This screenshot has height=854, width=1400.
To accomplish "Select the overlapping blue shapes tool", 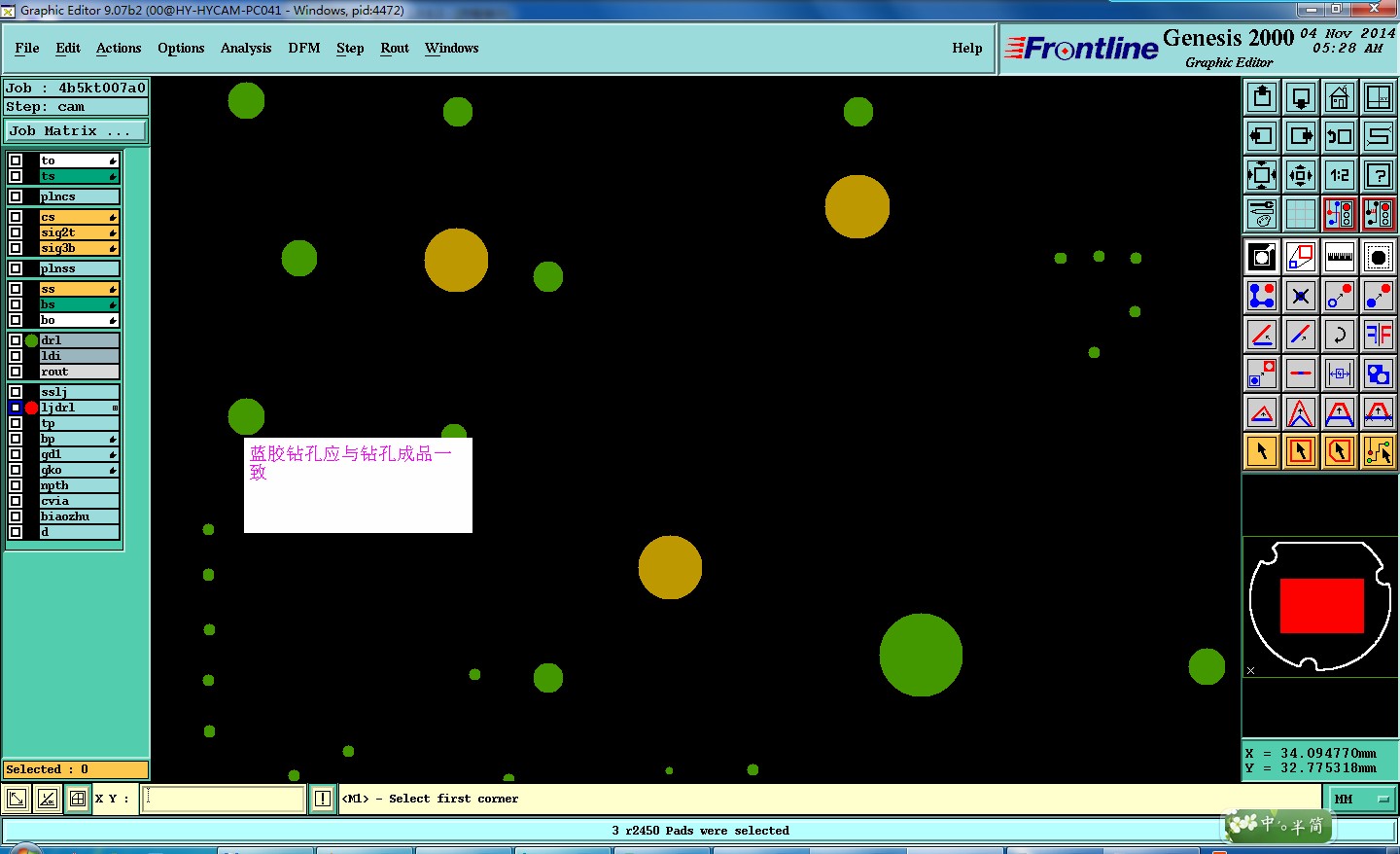I will click(1379, 374).
